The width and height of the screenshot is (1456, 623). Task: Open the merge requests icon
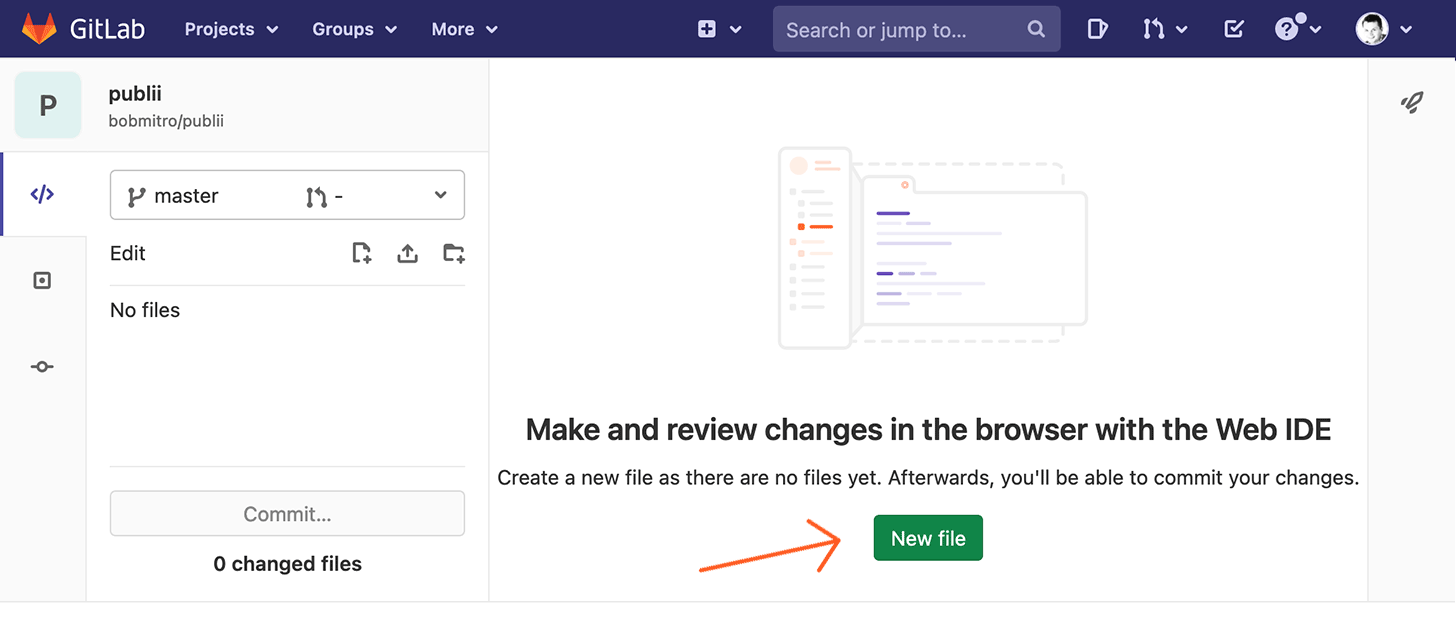(1158, 29)
